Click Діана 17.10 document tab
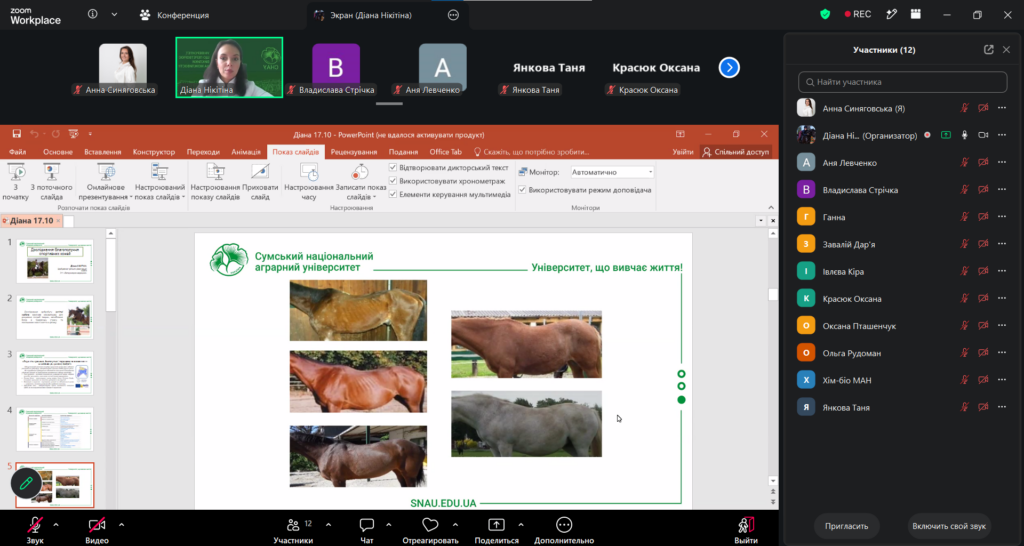The width and height of the screenshot is (1024, 546). point(31,221)
